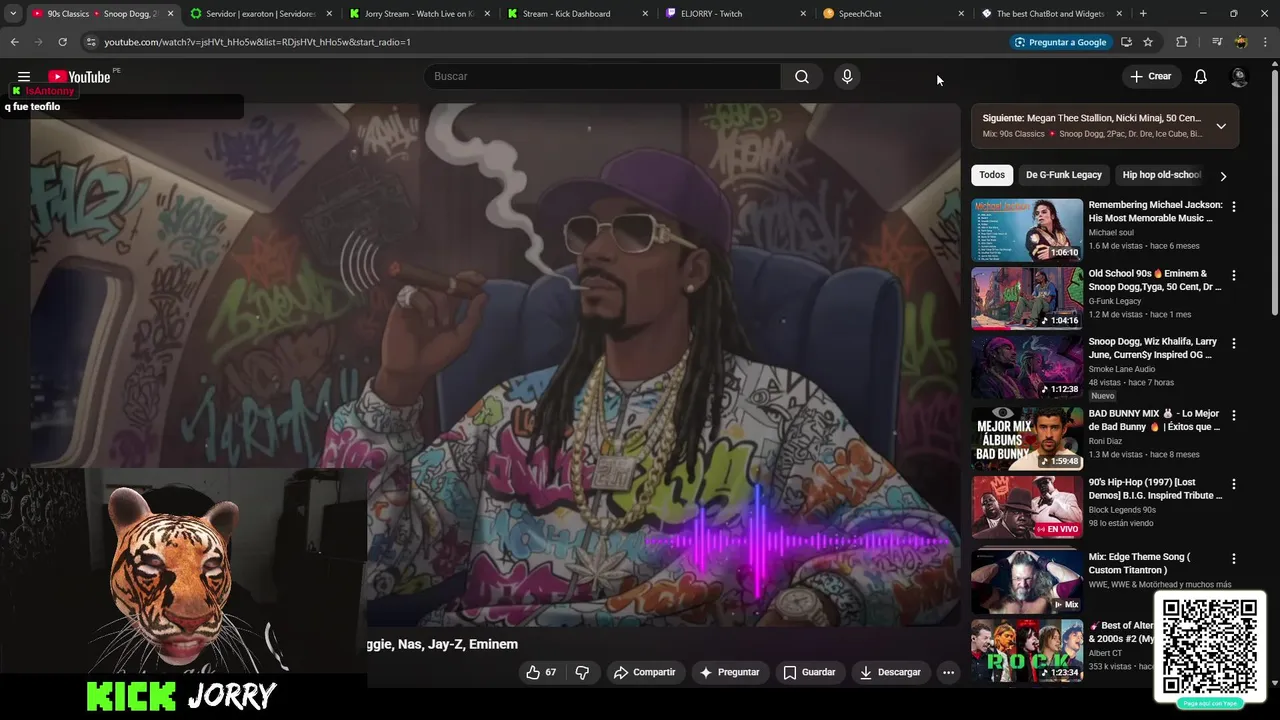Select the De G-Funk Legacy chip
Image resolution: width=1280 pixels, height=720 pixels.
tap(1064, 175)
